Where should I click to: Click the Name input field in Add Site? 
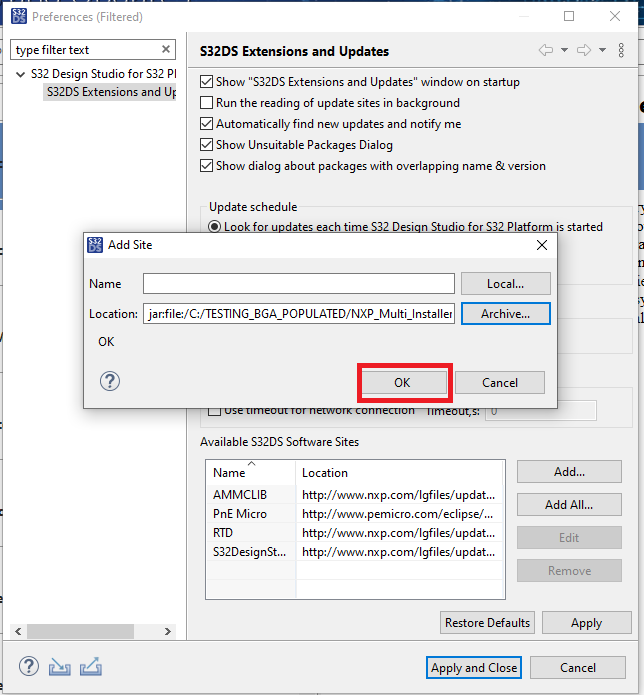pyautogui.click(x=298, y=284)
